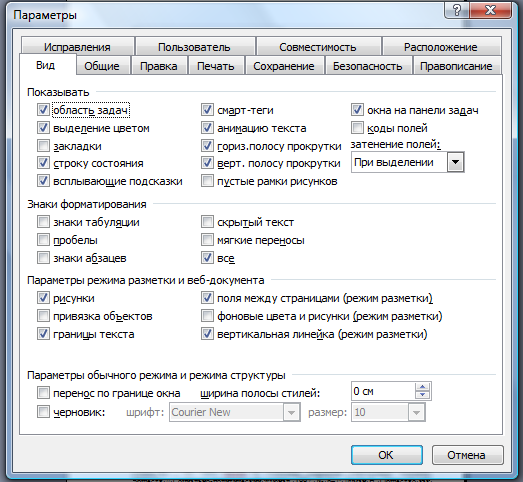Enable скрытый текст checkbox
This screenshot has width=523, height=482.
click(x=207, y=222)
